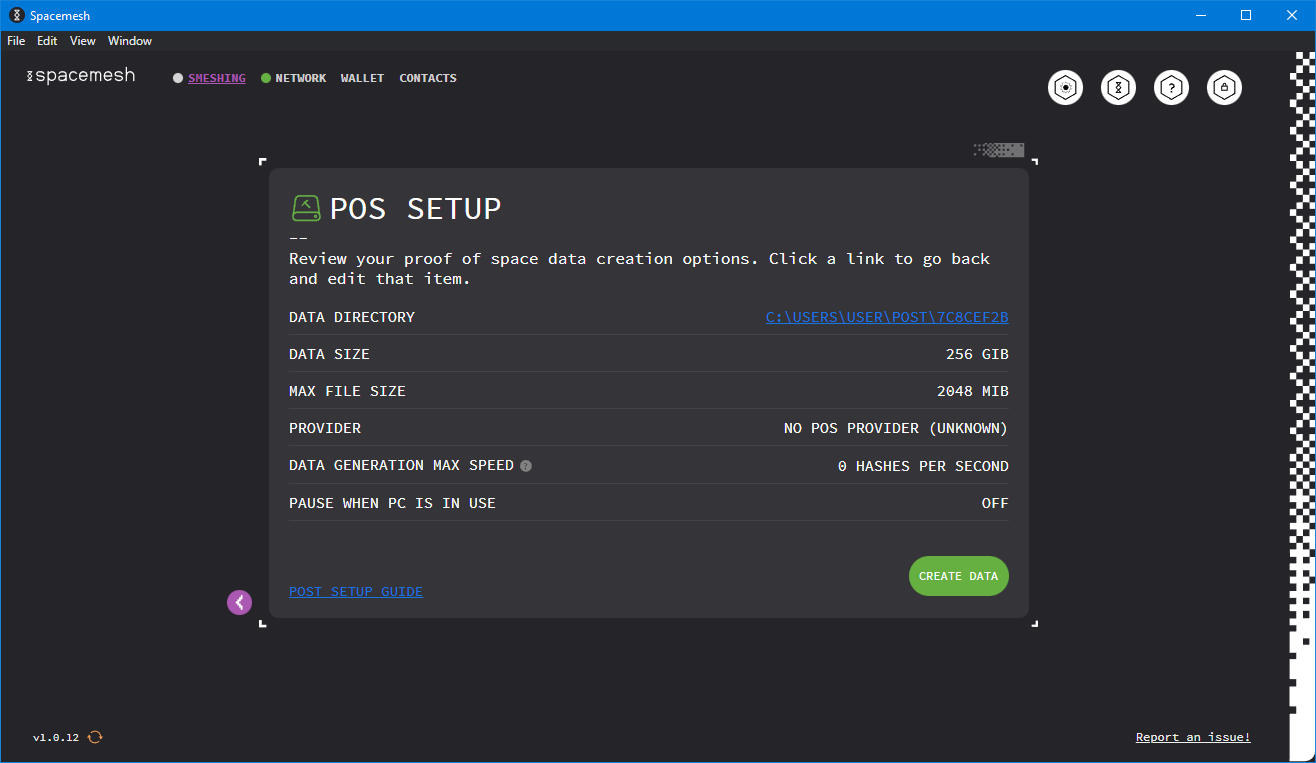The width and height of the screenshot is (1316, 763).
Task: Click the Data Generation Max Speed label
Action: [401, 466]
